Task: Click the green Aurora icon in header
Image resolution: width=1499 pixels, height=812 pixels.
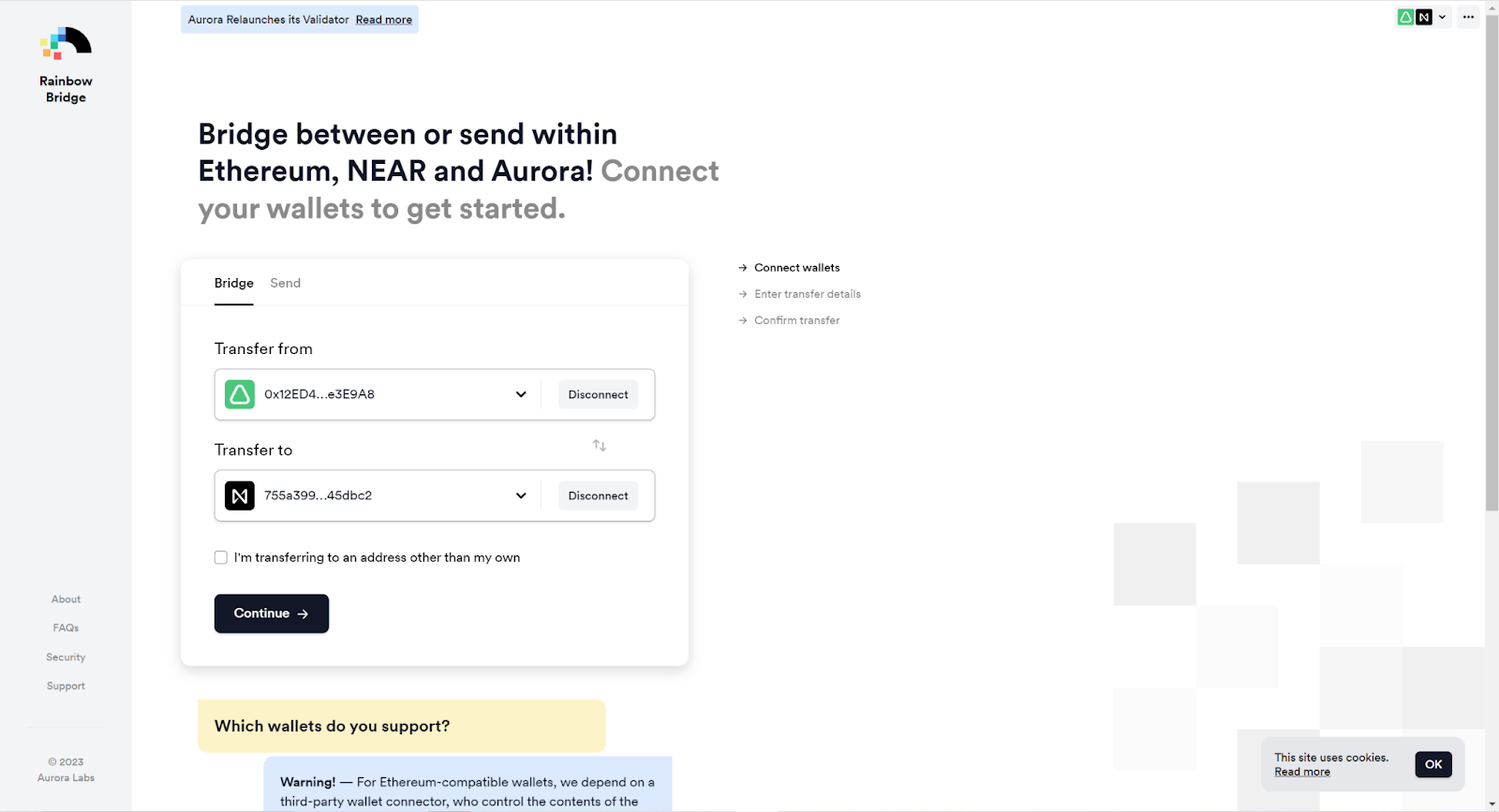Action: click(1405, 17)
